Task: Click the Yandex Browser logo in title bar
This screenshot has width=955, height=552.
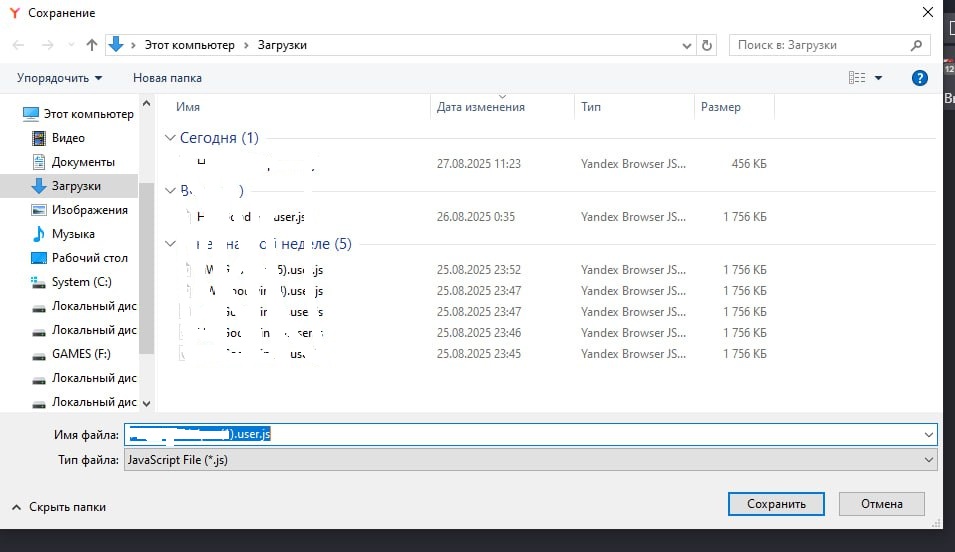Action: click(x=15, y=13)
